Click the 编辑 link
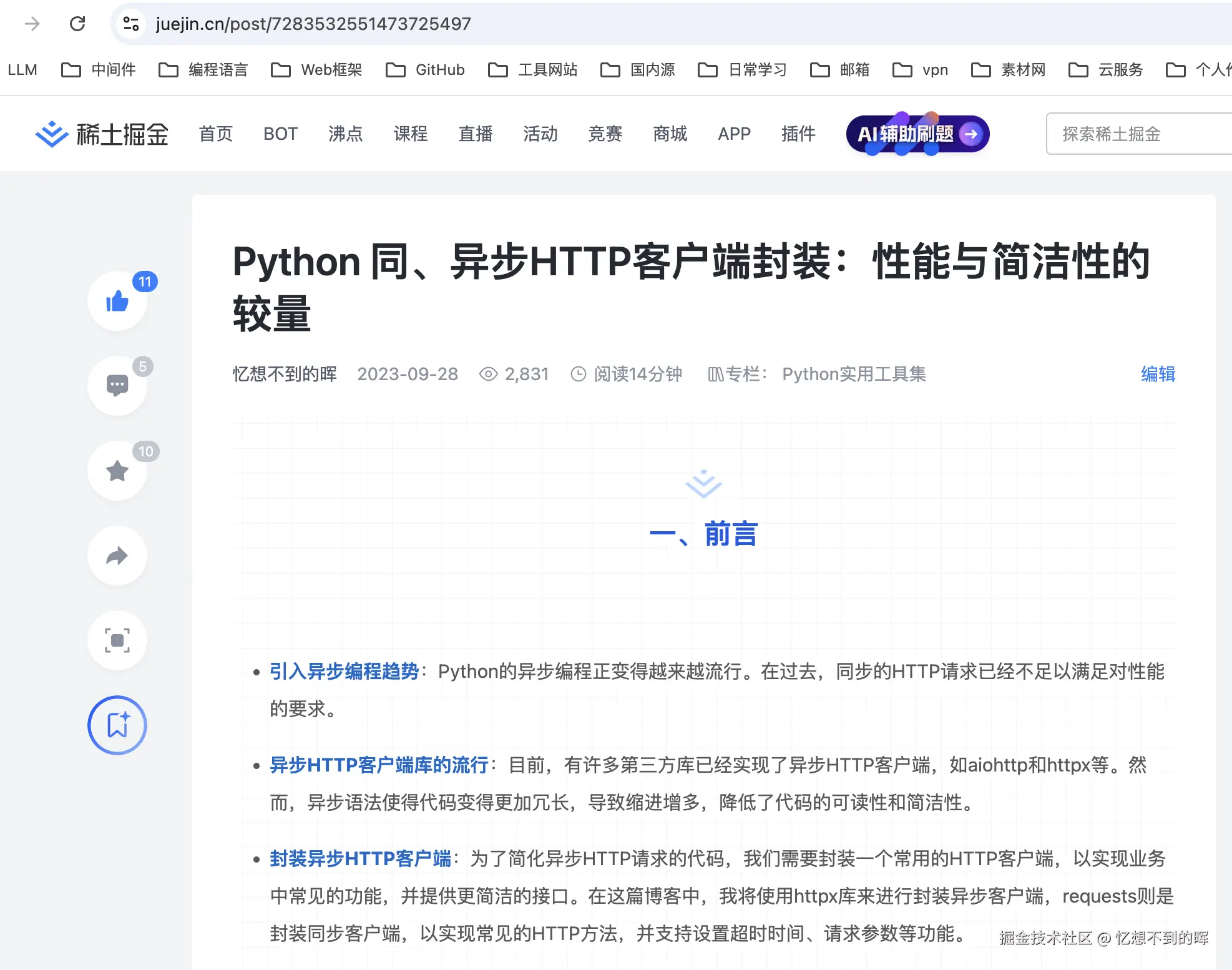This screenshot has height=970, width=1232. [1158, 374]
